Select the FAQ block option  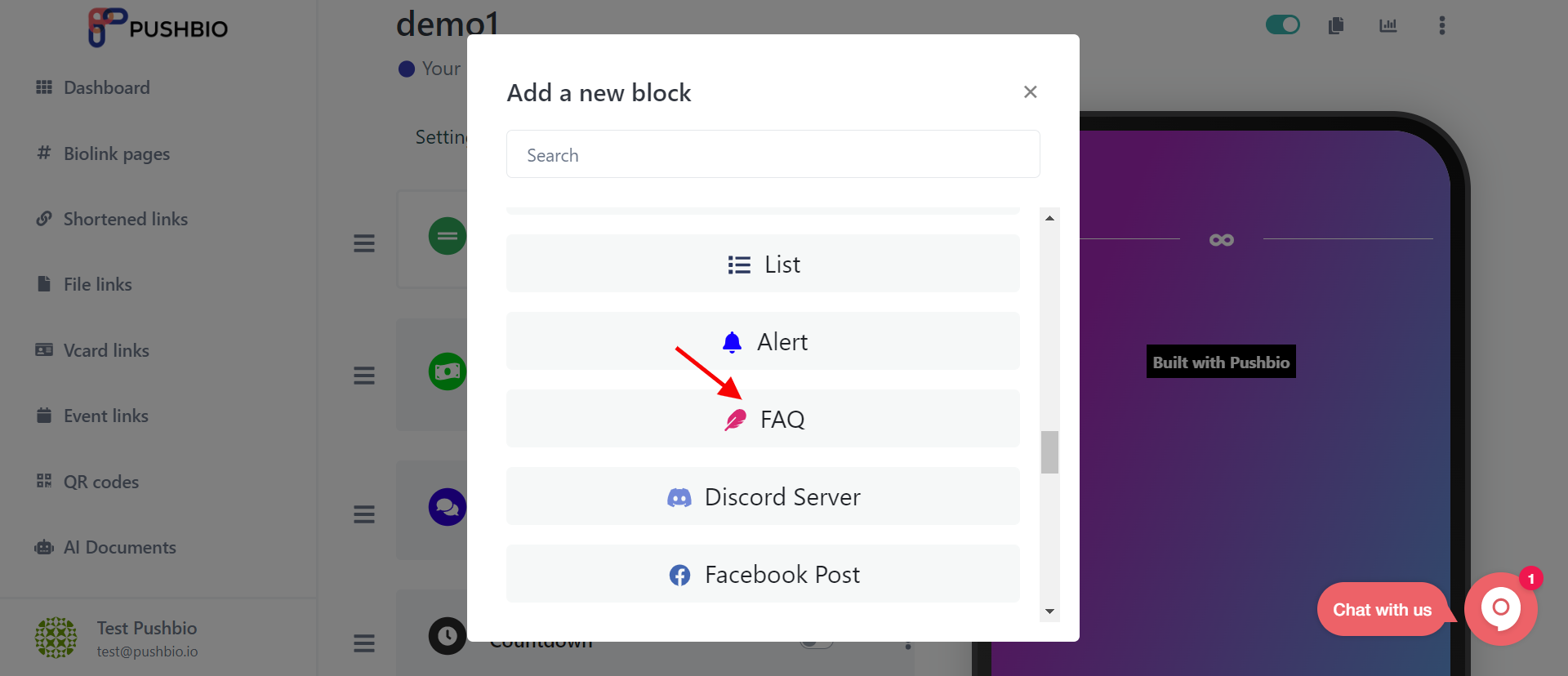click(x=763, y=419)
